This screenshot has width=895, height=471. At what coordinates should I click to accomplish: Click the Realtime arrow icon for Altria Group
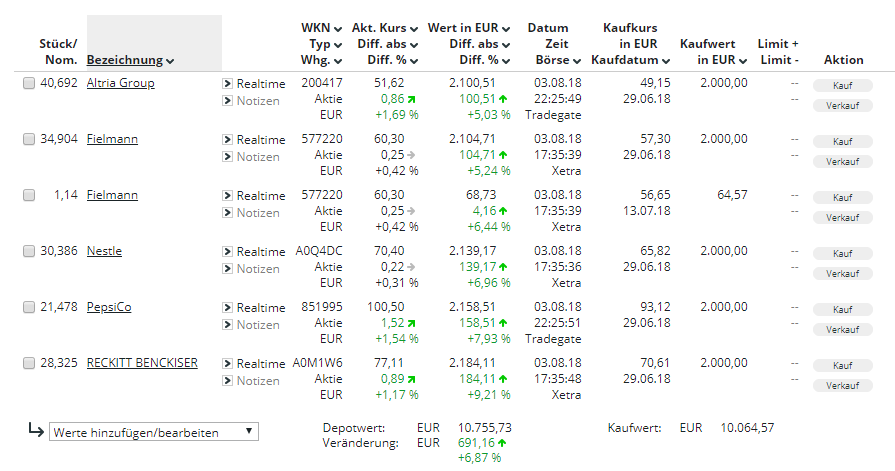227,84
